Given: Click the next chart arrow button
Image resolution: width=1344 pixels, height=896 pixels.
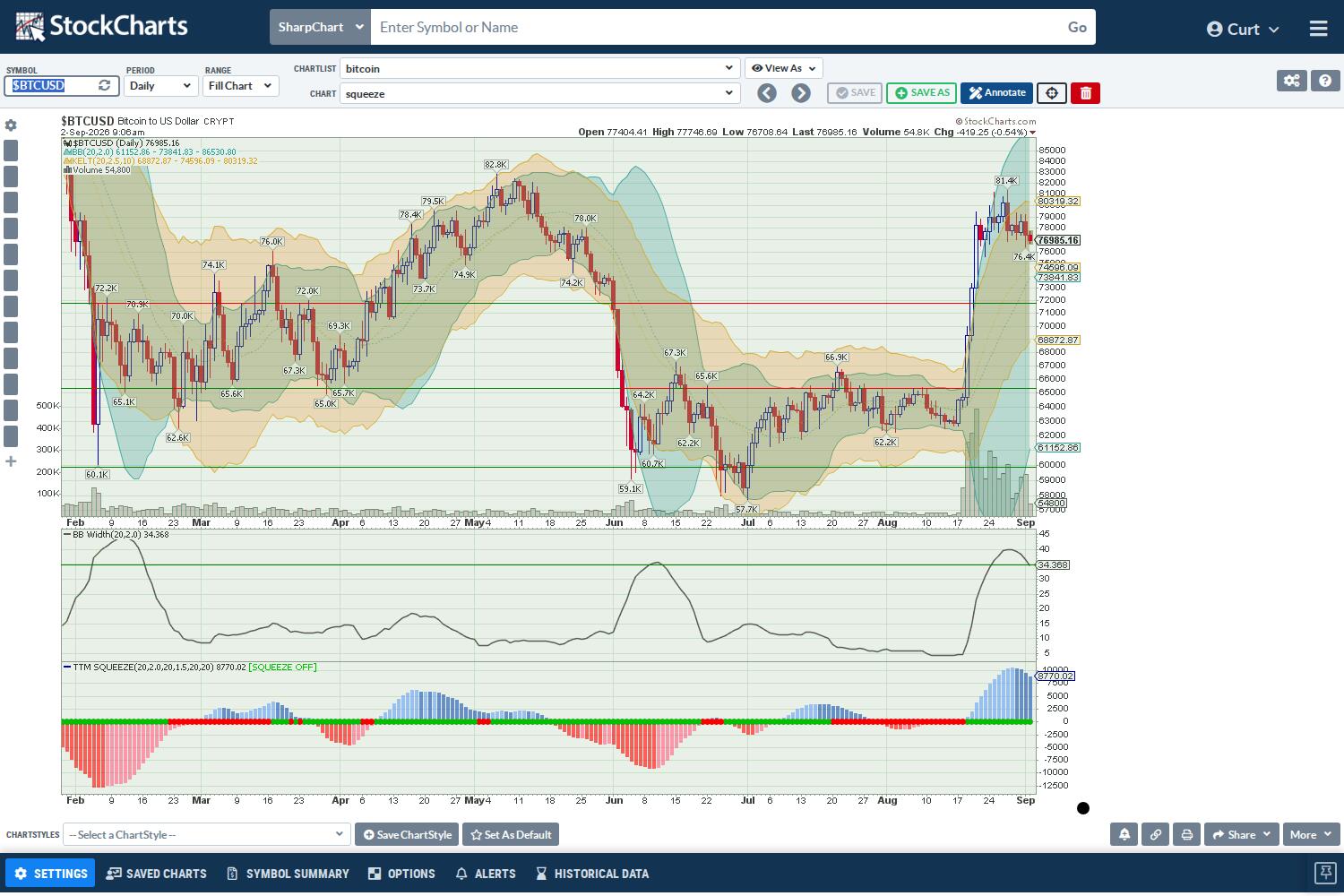Looking at the screenshot, I should click(x=801, y=93).
